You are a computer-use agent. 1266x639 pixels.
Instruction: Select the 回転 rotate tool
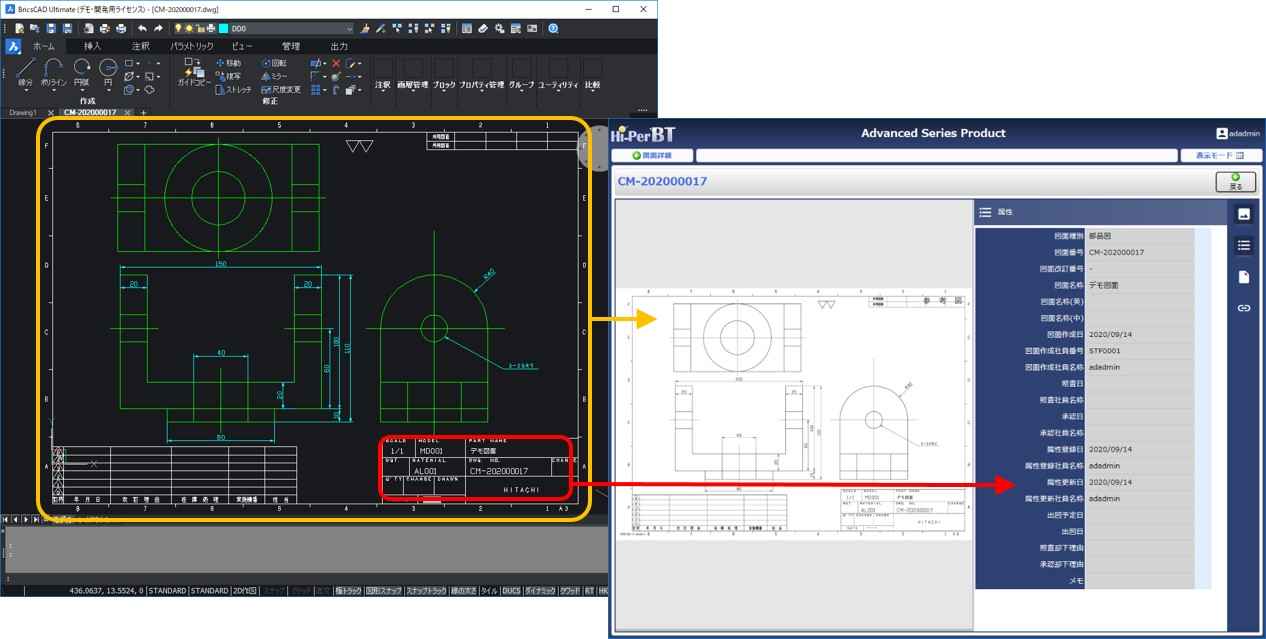273,63
